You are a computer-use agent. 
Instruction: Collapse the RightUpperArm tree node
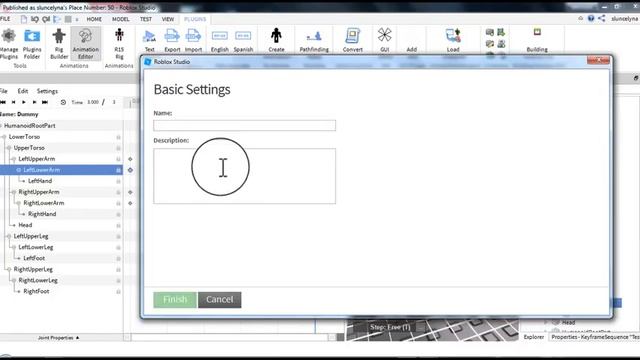coord(14,192)
